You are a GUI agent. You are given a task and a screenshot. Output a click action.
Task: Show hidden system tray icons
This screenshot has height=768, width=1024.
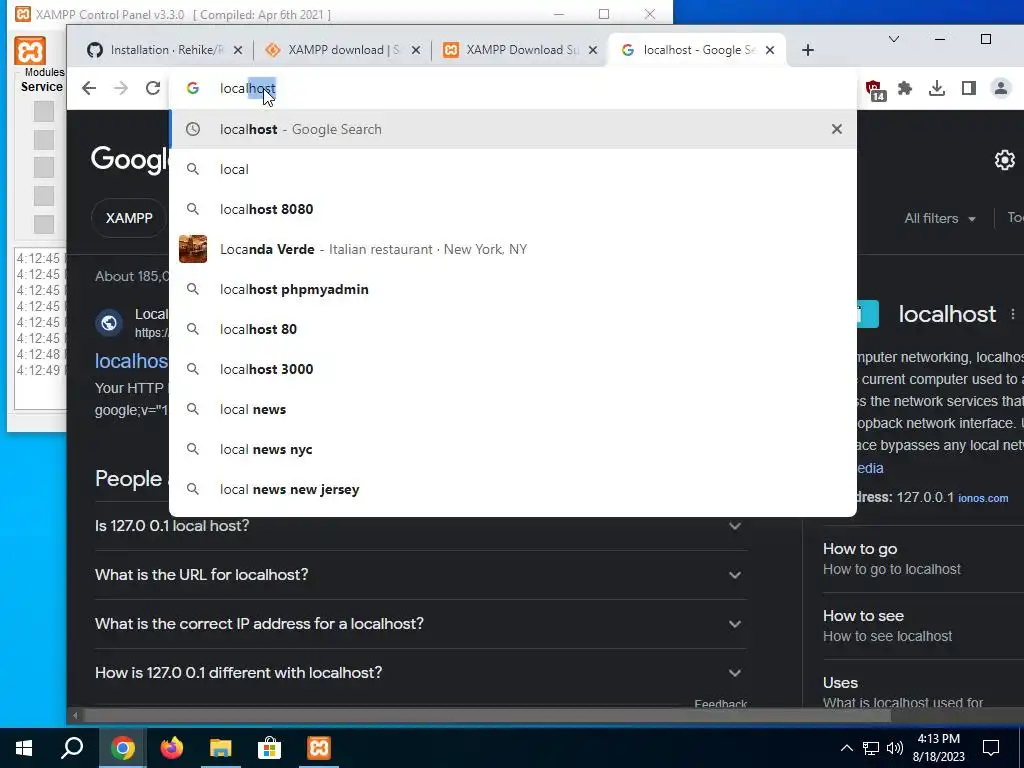[846, 748]
